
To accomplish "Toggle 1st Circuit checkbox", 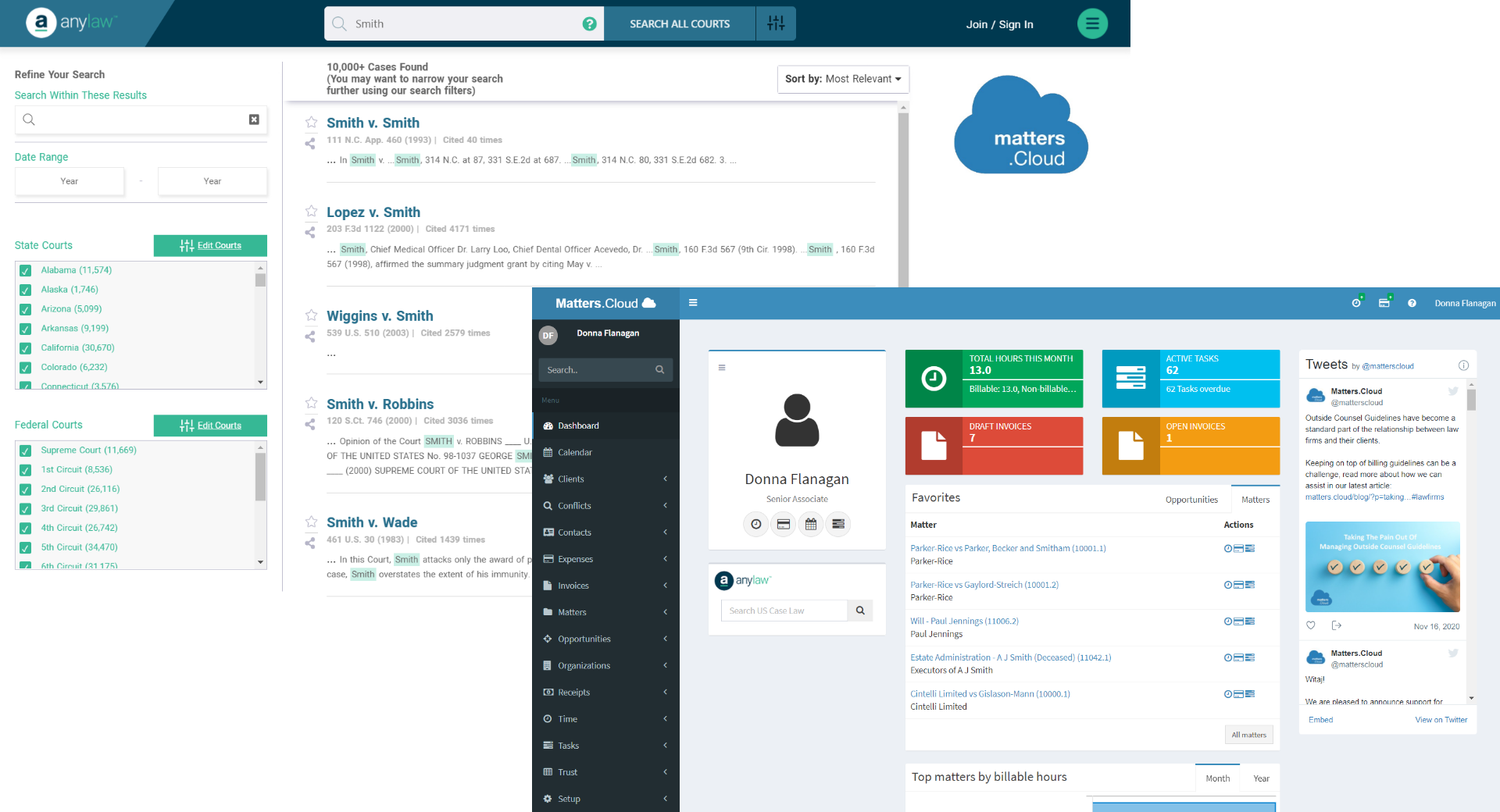I will pyautogui.click(x=25, y=470).
